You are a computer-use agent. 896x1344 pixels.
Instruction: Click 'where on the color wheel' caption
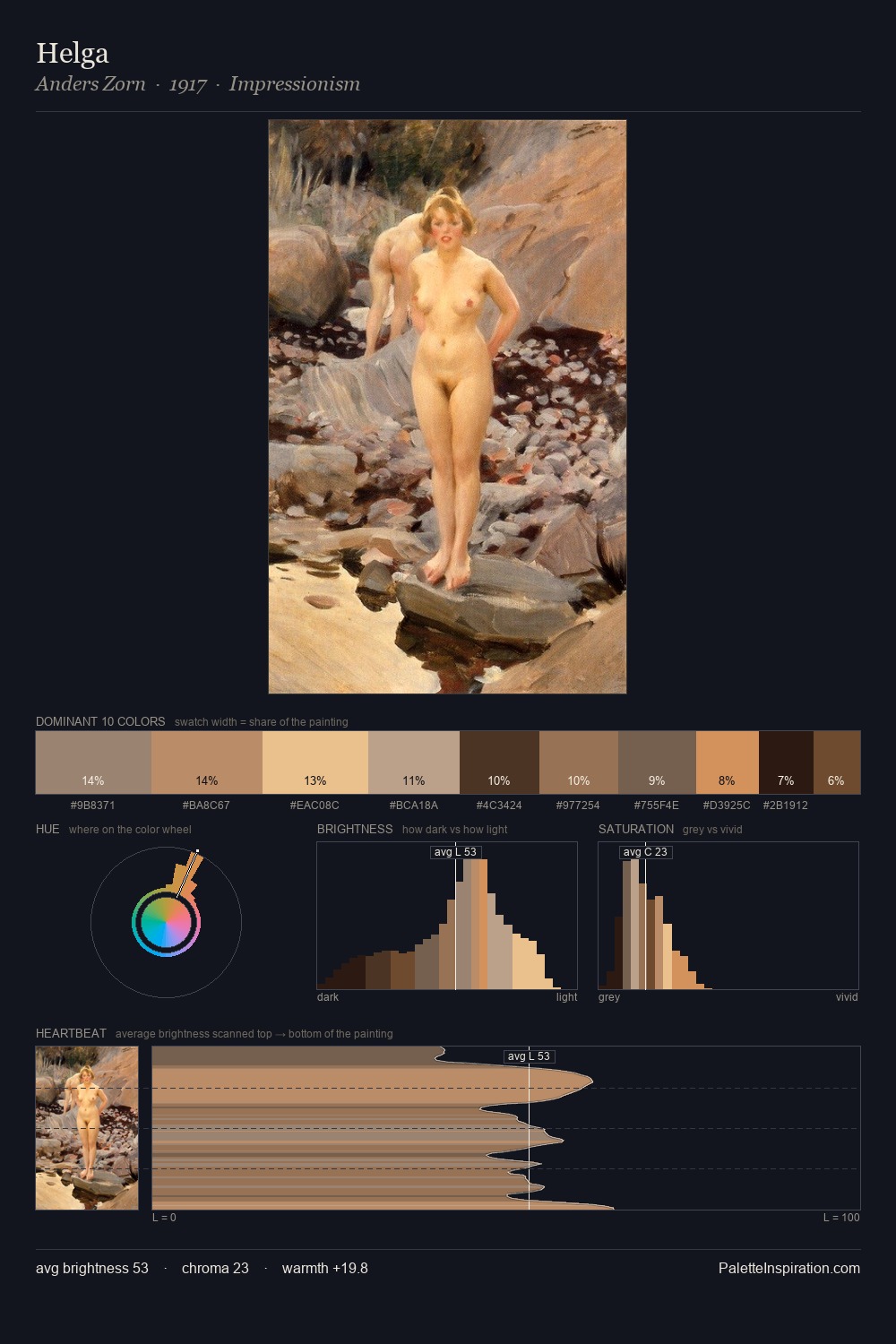click(130, 830)
